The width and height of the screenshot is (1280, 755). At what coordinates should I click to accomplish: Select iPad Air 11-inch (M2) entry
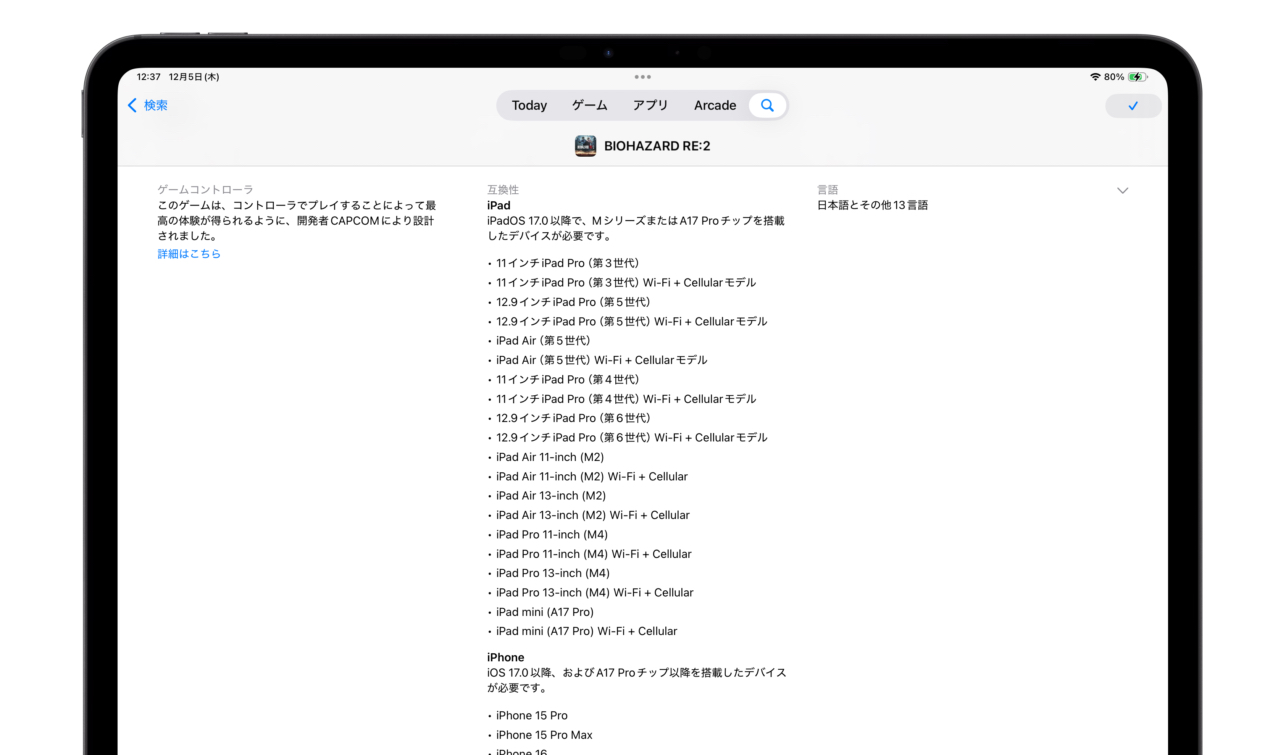tap(550, 457)
